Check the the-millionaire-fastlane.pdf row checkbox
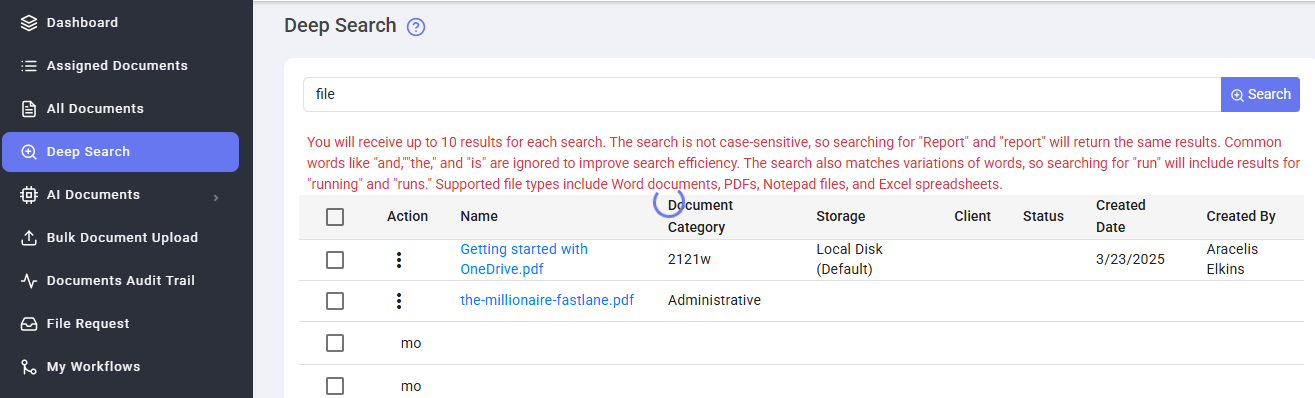The image size is (1315, 398). (335, 301)
